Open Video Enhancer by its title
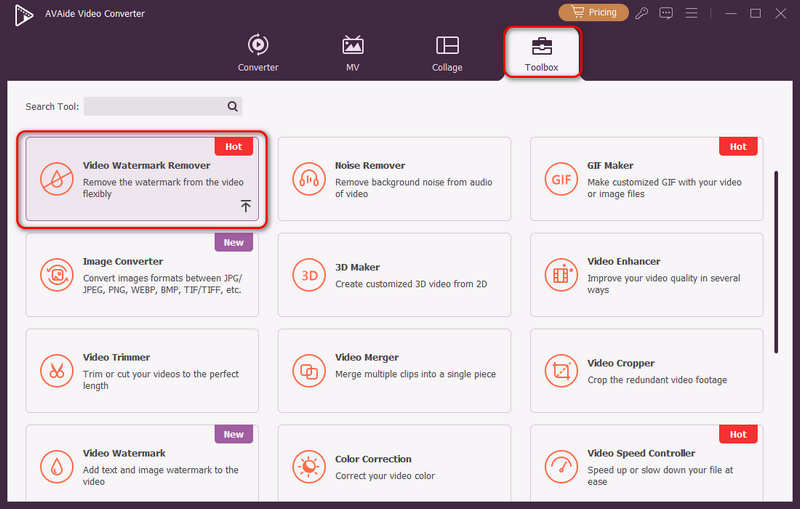Image resolution: width=800 pixels, height=509 pixels. 623,261
